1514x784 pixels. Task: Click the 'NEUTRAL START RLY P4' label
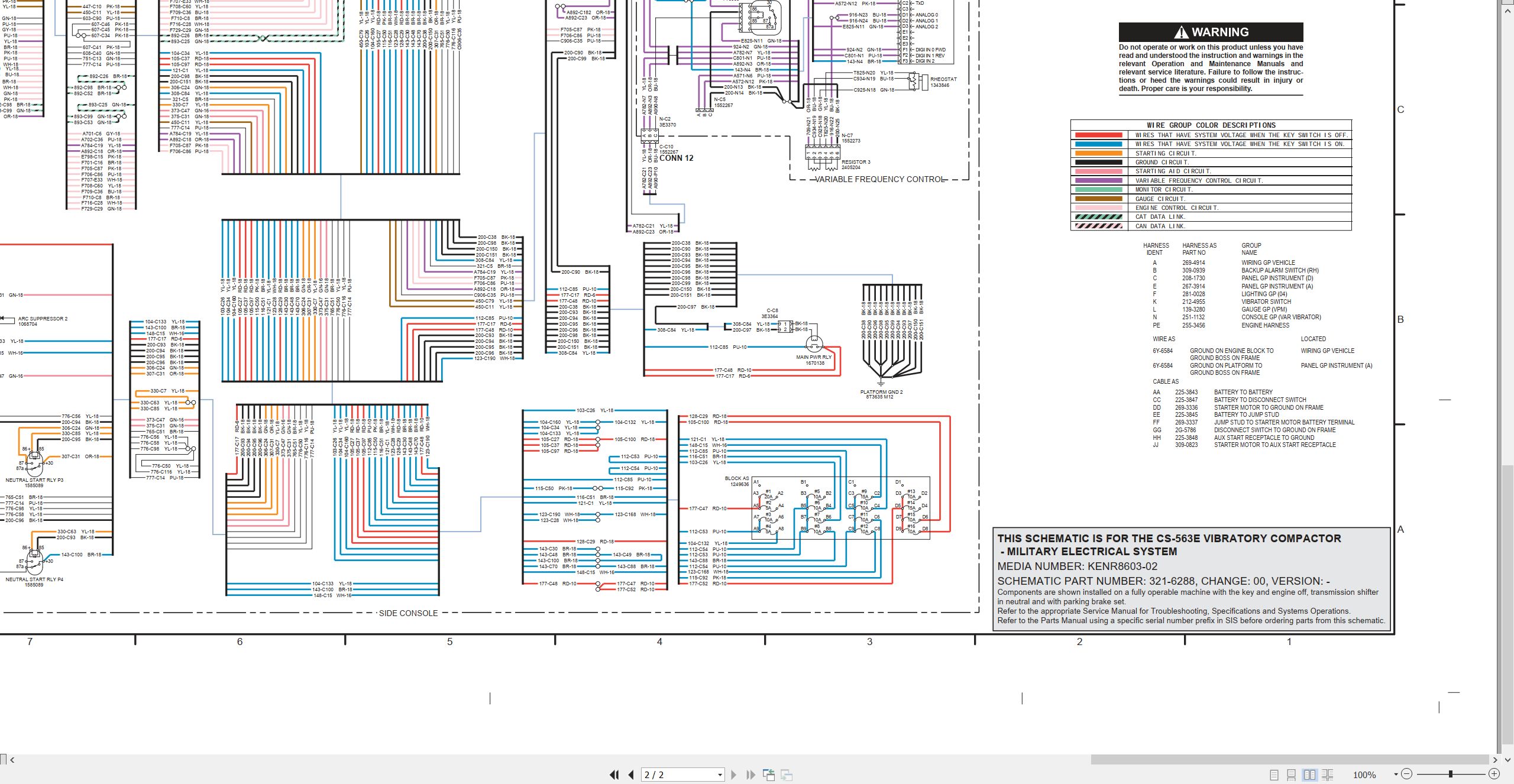[34, 579]
